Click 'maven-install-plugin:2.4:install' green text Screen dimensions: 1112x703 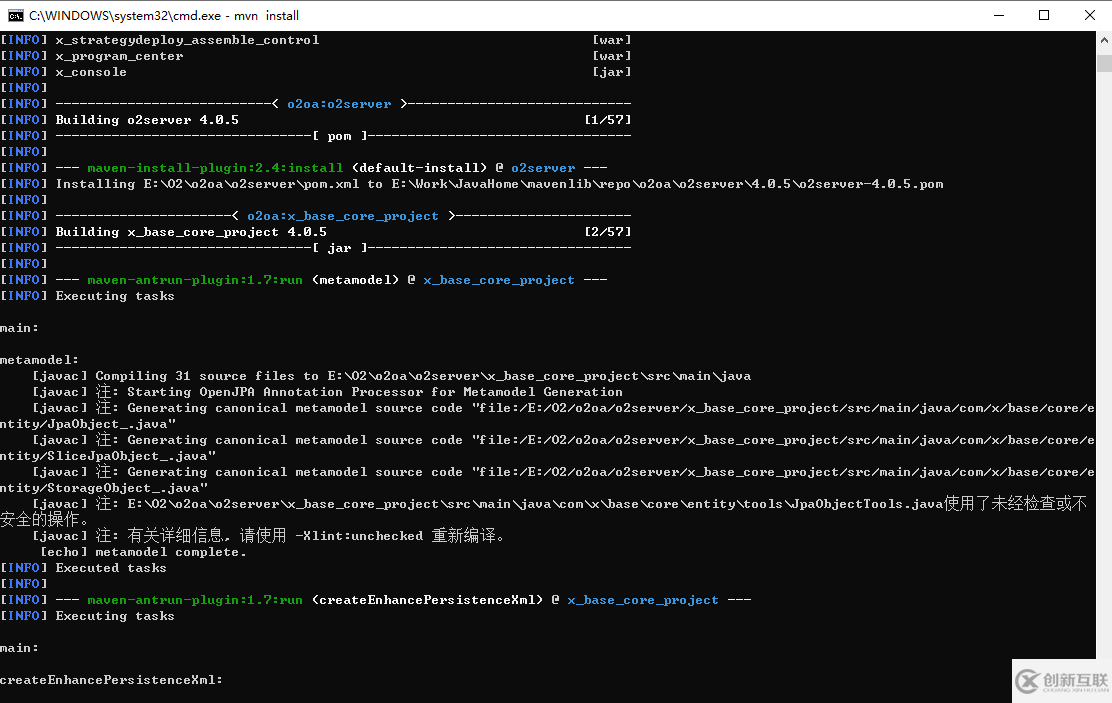click(x=215, y=168)
